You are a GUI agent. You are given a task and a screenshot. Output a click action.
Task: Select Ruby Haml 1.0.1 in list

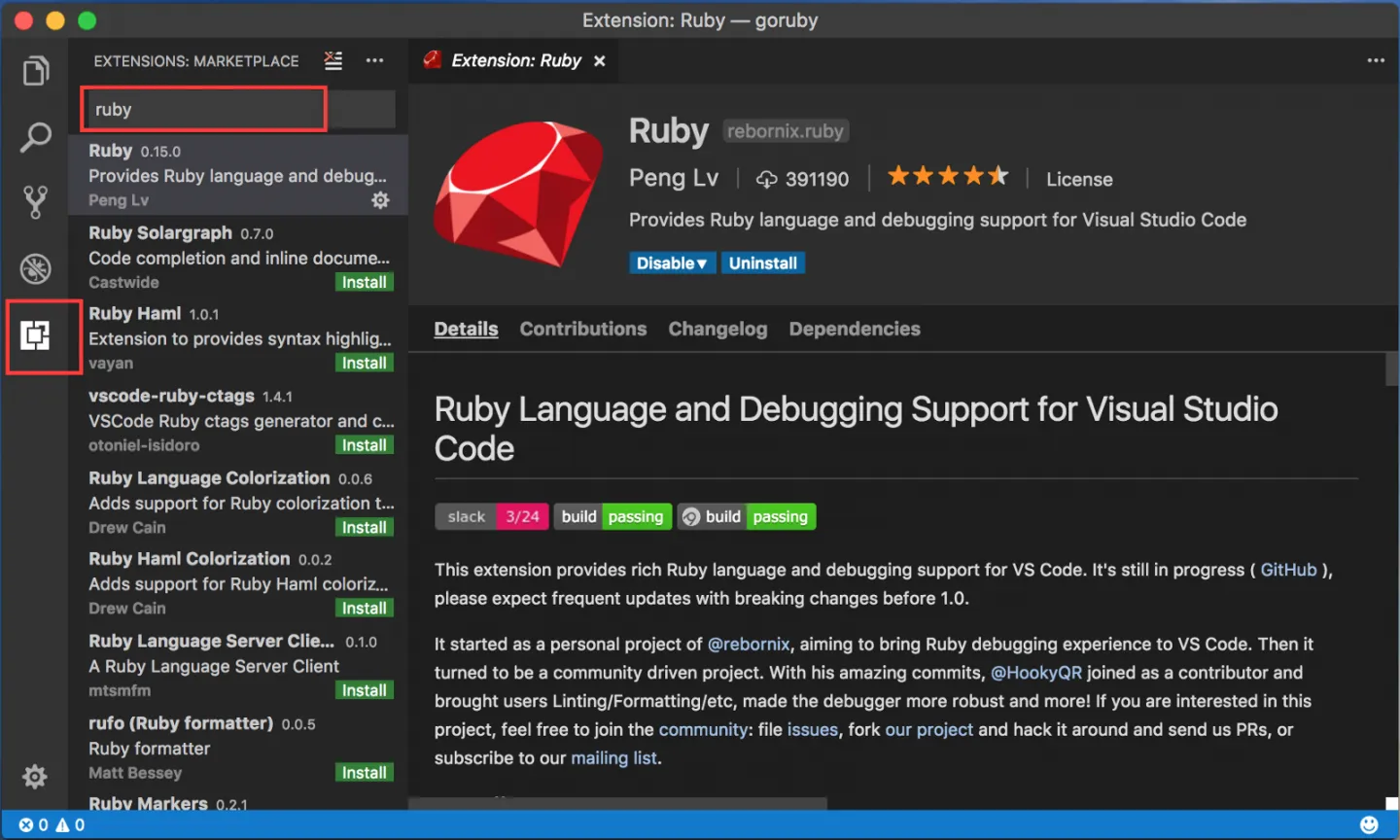tap(238, 337)
